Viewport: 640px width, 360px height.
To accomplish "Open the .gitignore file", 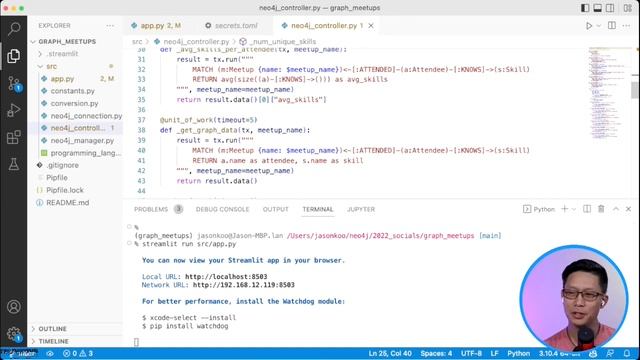I will click(62, 165).
